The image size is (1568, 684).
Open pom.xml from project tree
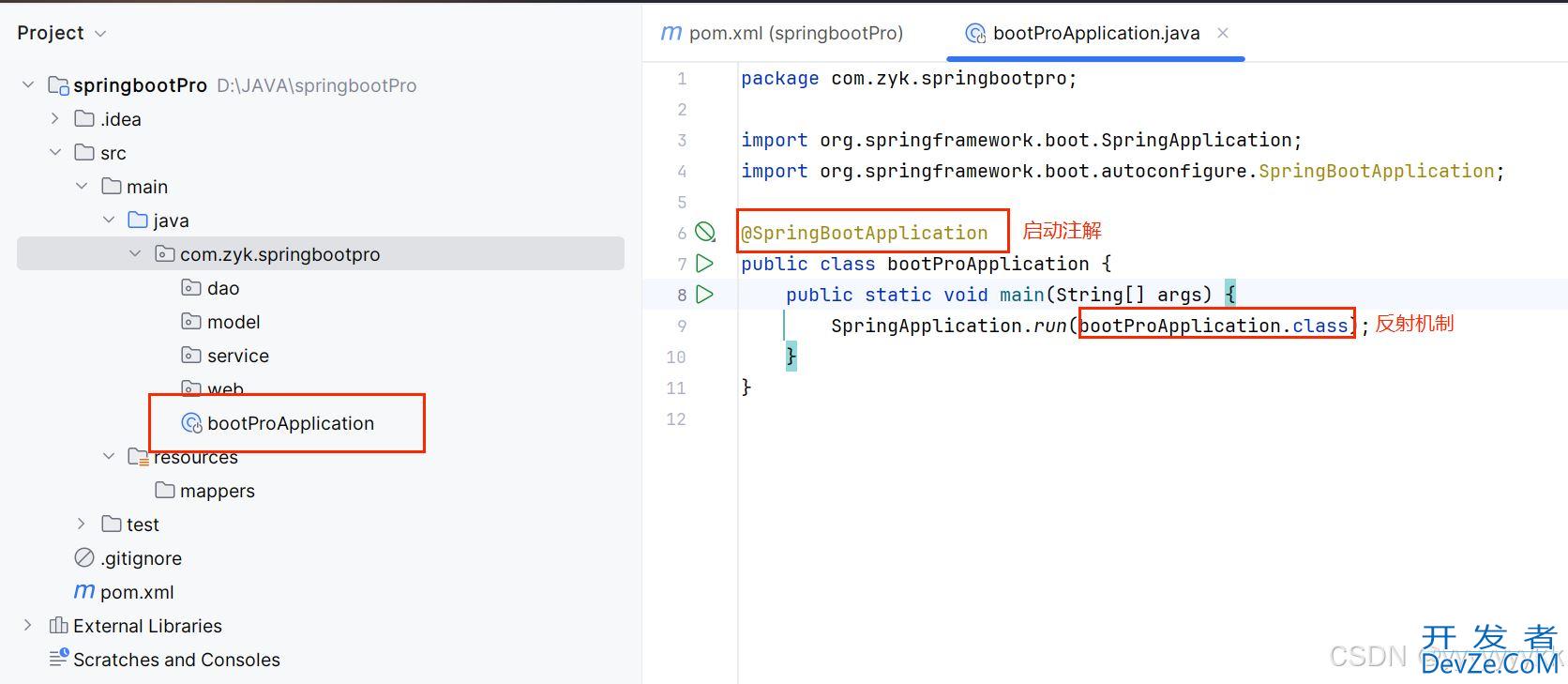click(137, 592)
